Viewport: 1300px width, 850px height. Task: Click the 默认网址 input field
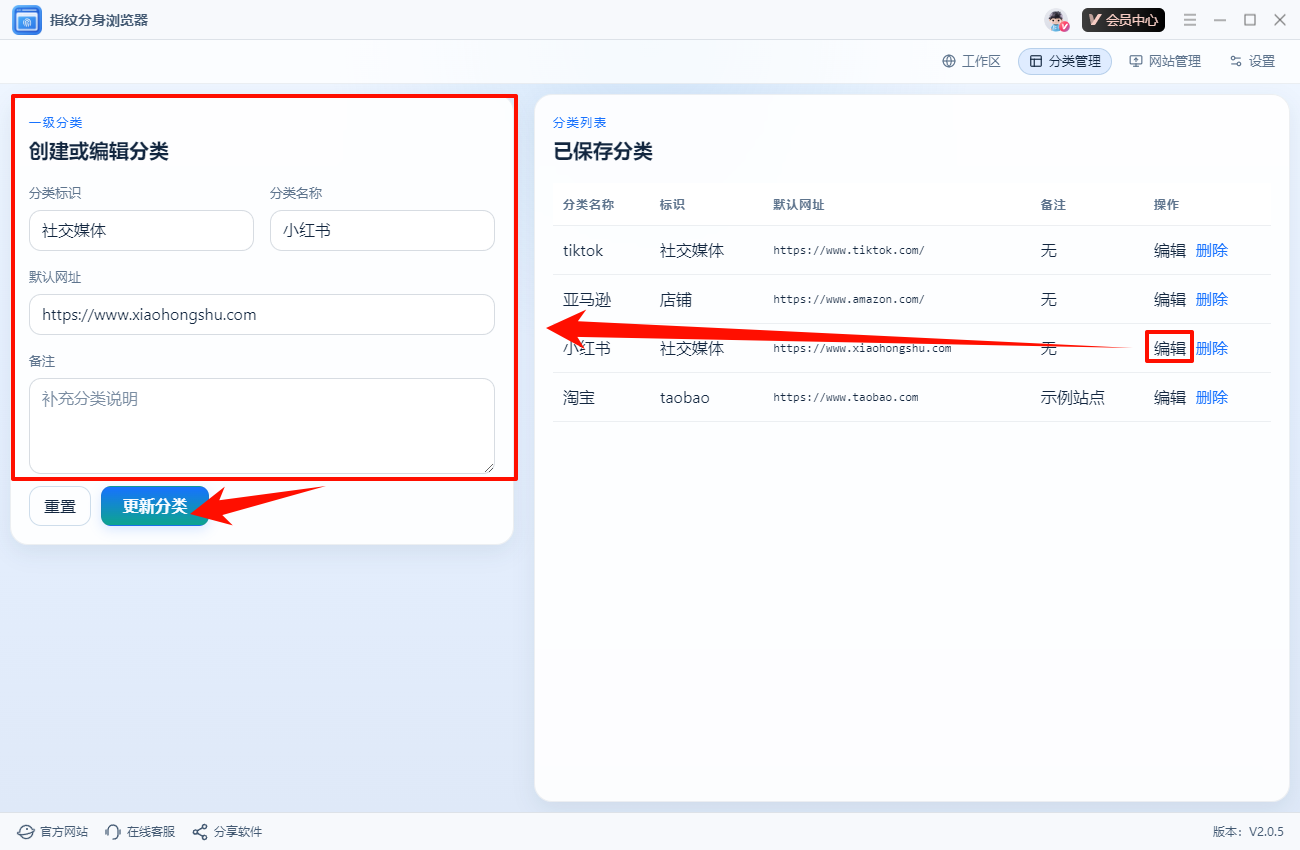[x=262, y=314]
